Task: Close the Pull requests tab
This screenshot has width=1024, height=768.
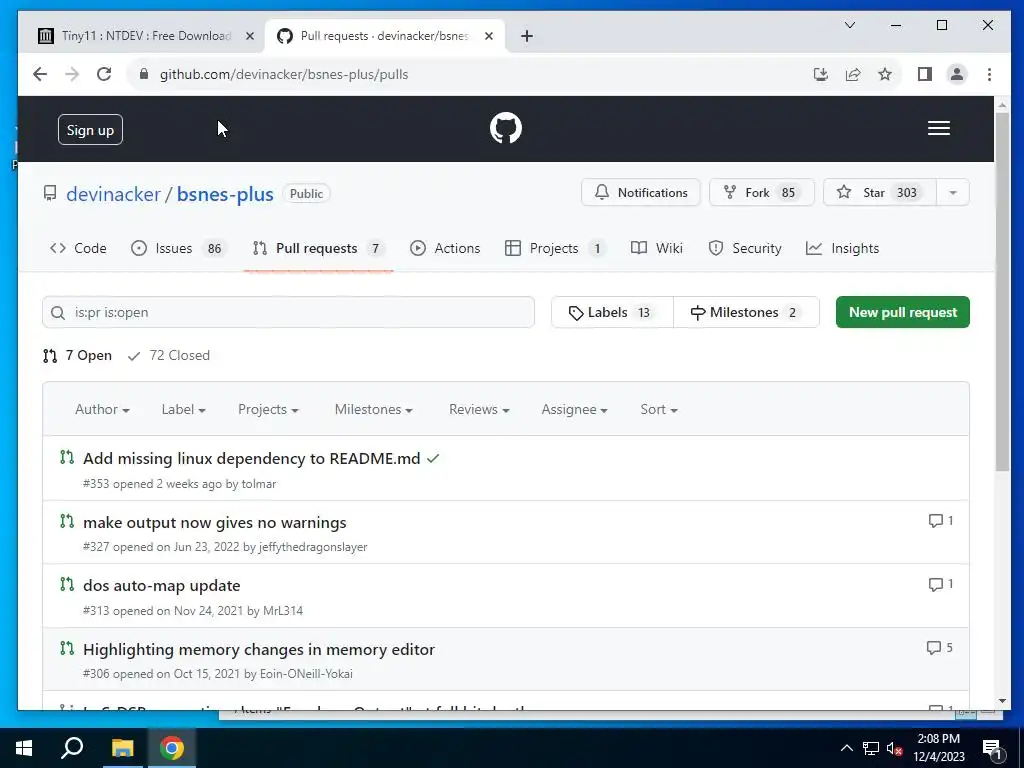Action: (488, 36)
